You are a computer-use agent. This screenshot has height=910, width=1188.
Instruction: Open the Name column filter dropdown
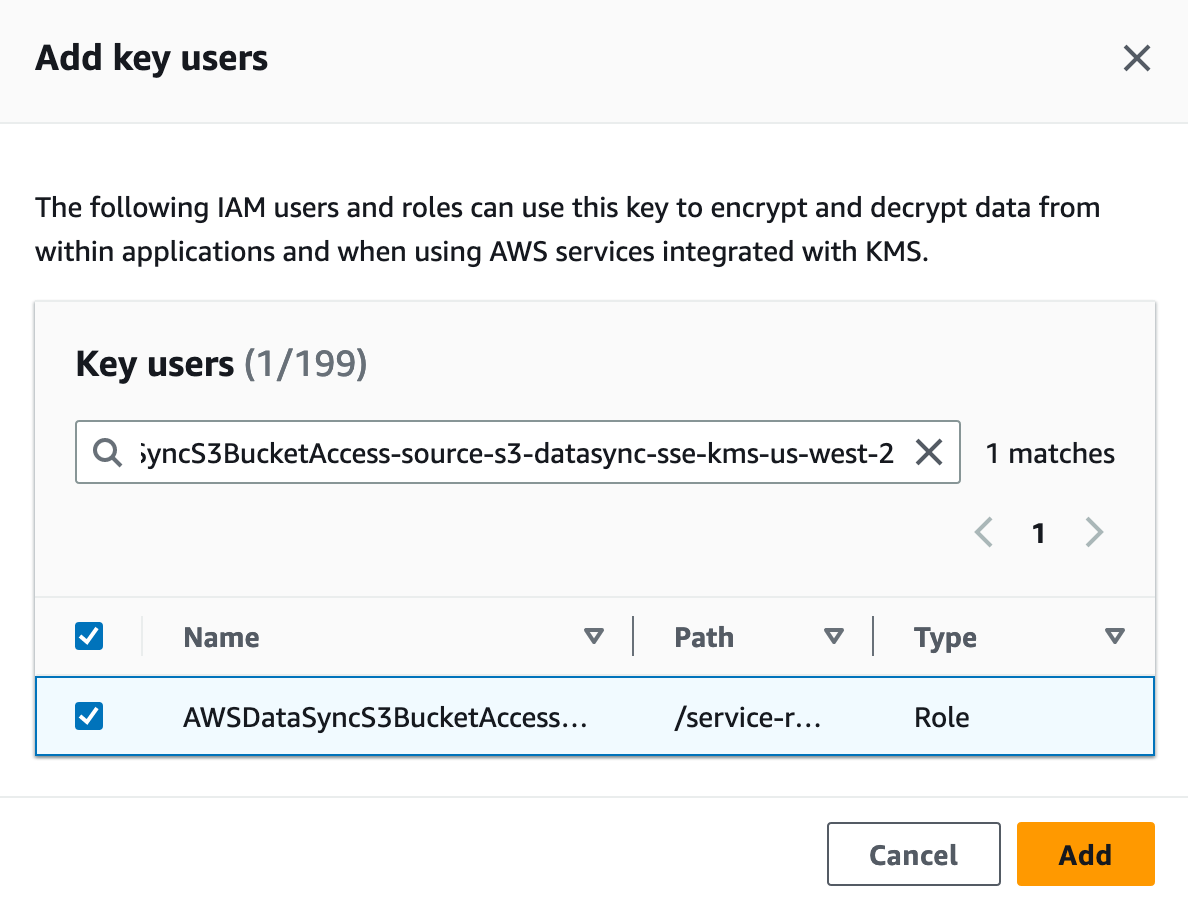[594, 636]
